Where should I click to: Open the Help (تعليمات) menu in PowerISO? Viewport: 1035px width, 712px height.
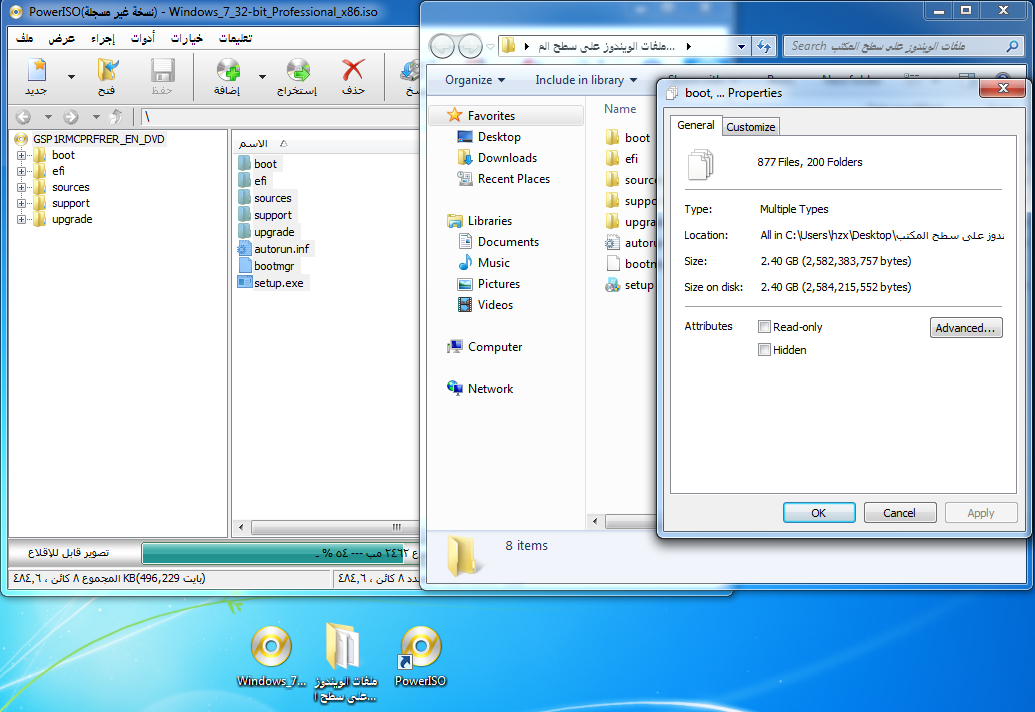coord(236,38)
